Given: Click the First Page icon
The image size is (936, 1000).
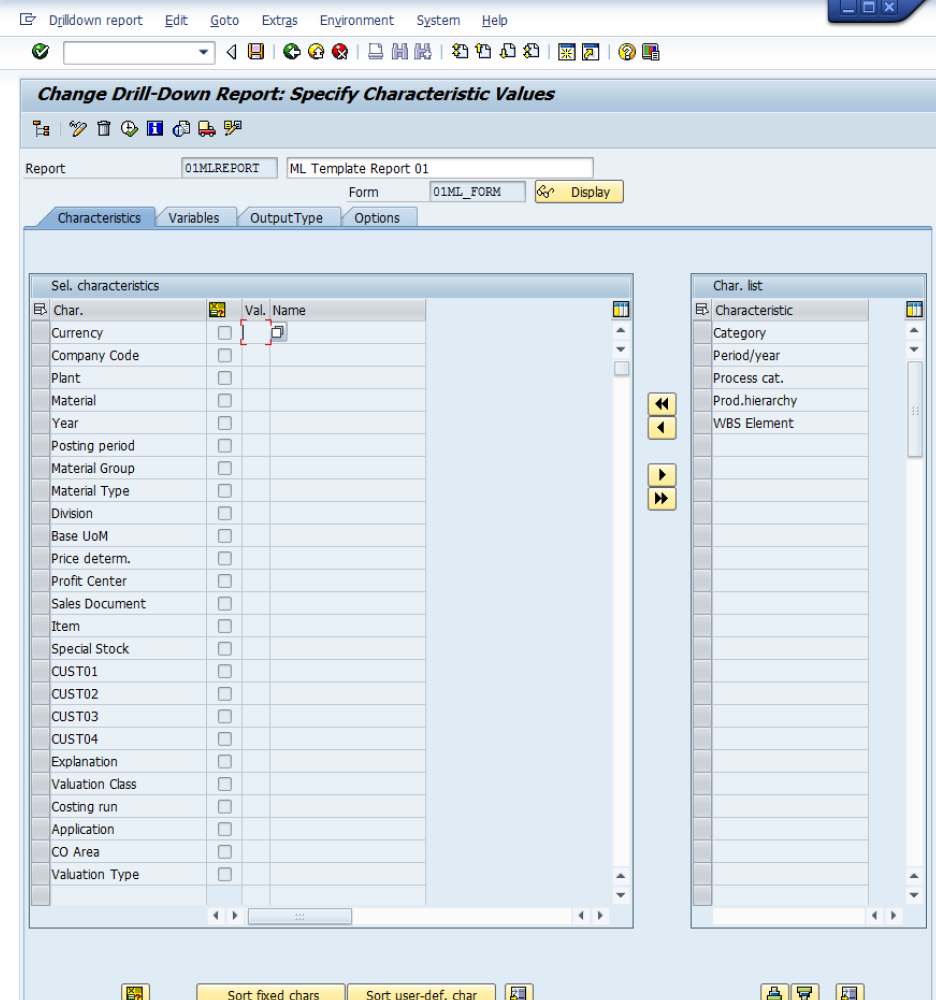Looking at the screenshot, I should [460, 52].
